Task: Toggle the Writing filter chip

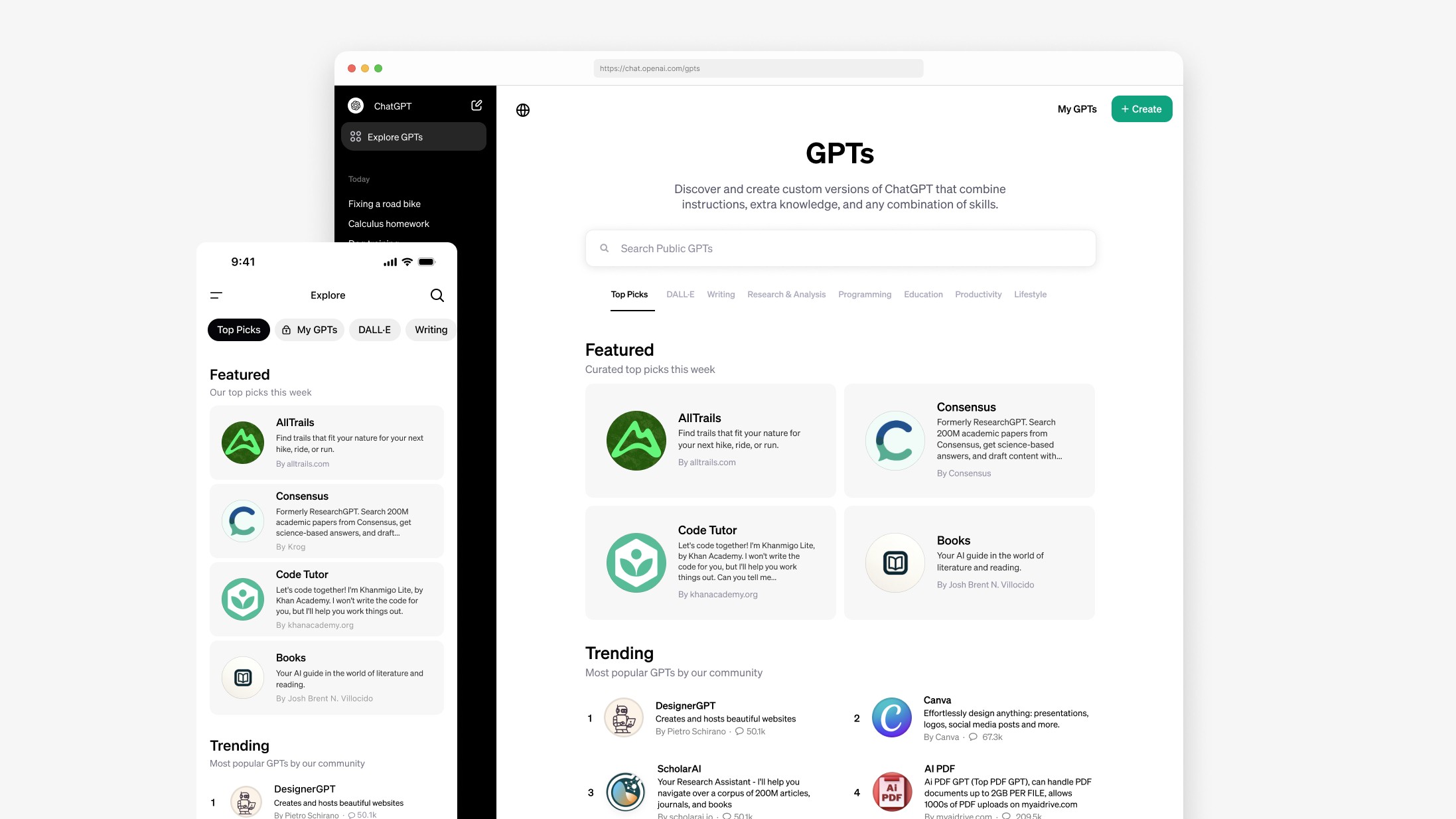Action: tap(432, 329)
